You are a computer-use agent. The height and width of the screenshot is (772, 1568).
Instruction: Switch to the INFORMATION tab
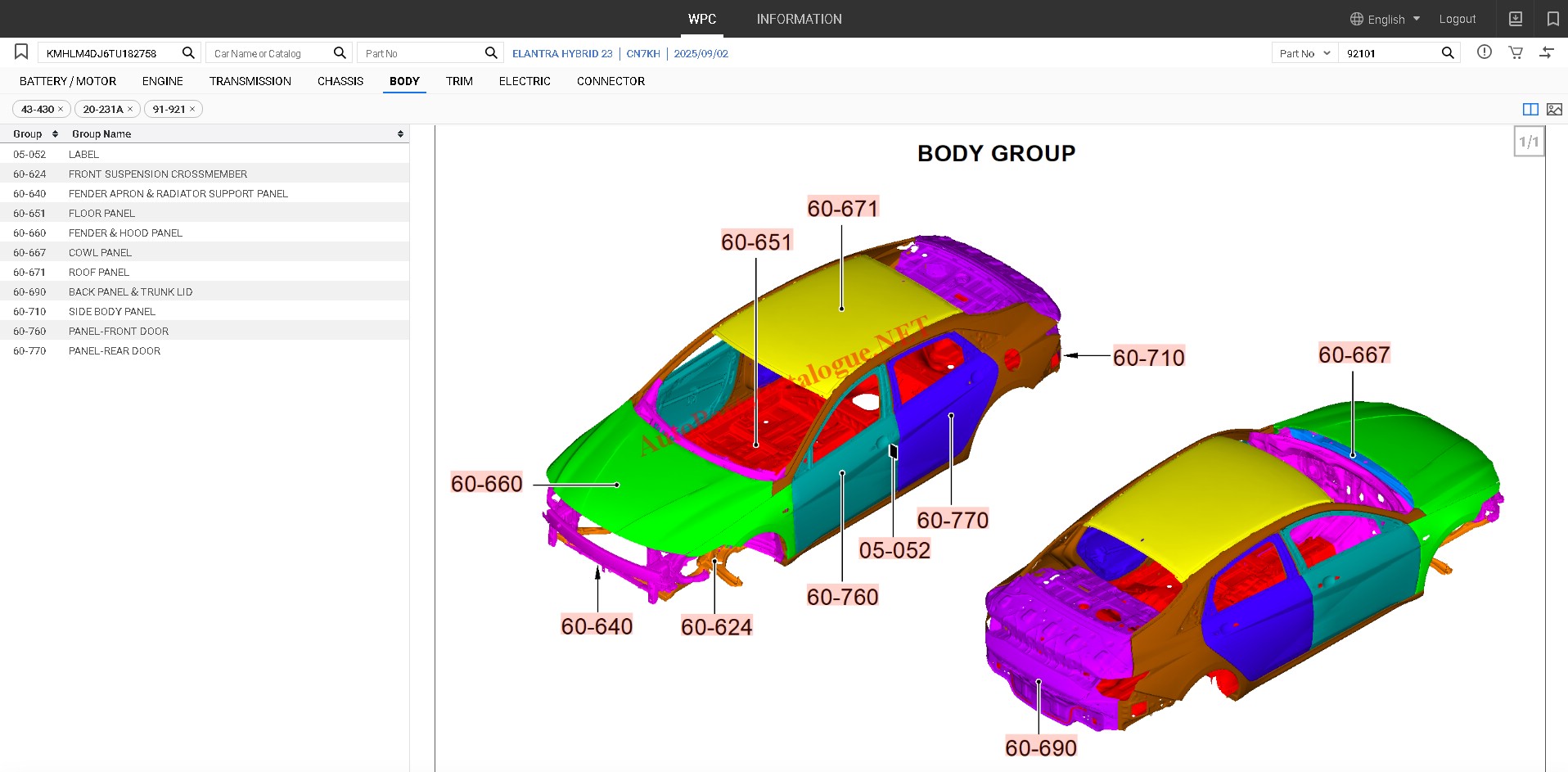pos(799,19)
